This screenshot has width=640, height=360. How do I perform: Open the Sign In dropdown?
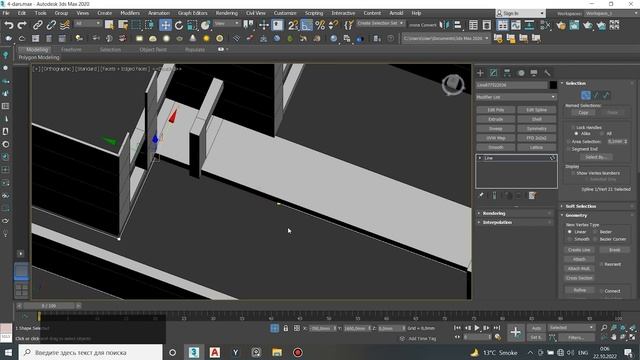click(520, 13)
